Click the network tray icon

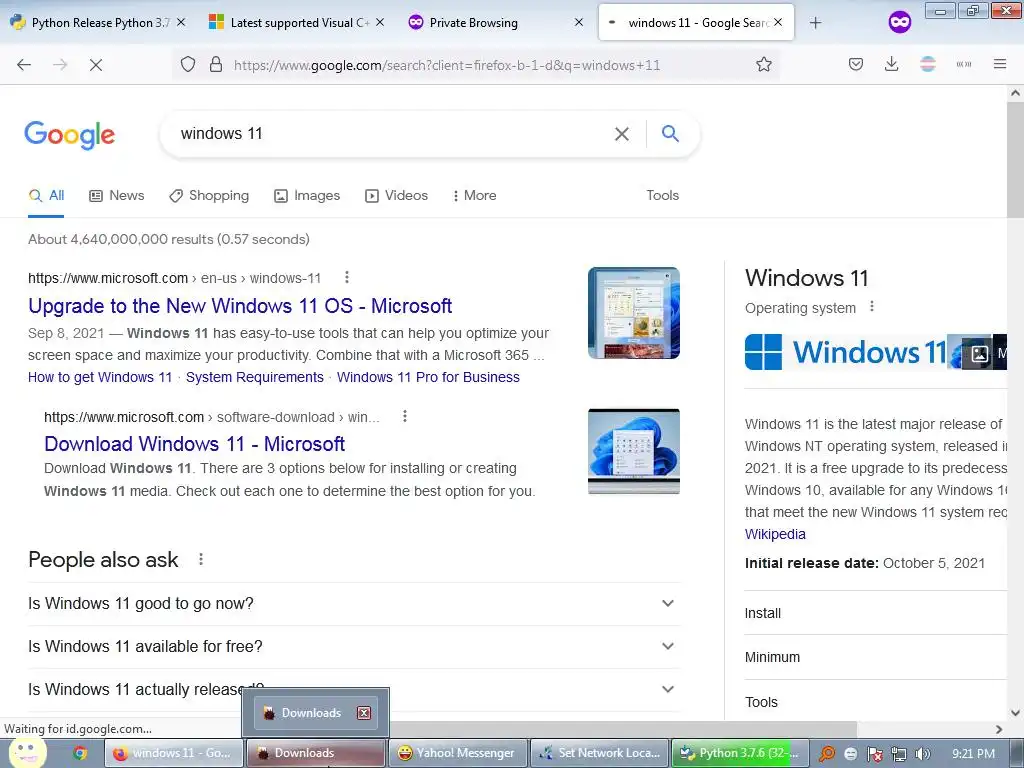(x=899, y=754)
